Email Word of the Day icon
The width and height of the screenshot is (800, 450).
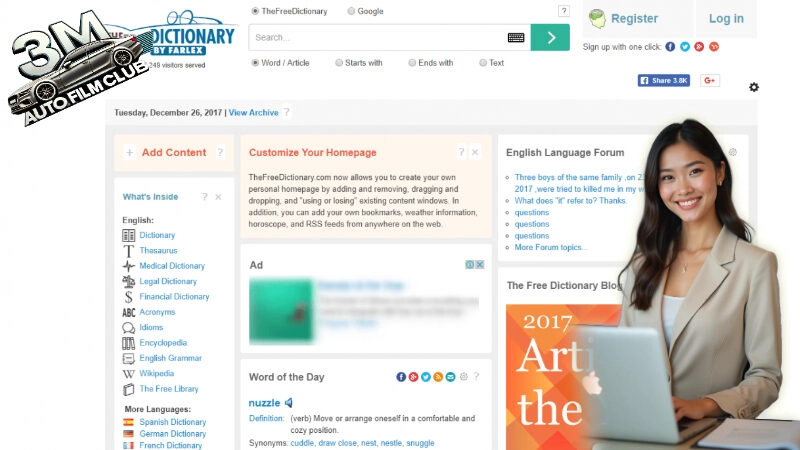(450, 377)
